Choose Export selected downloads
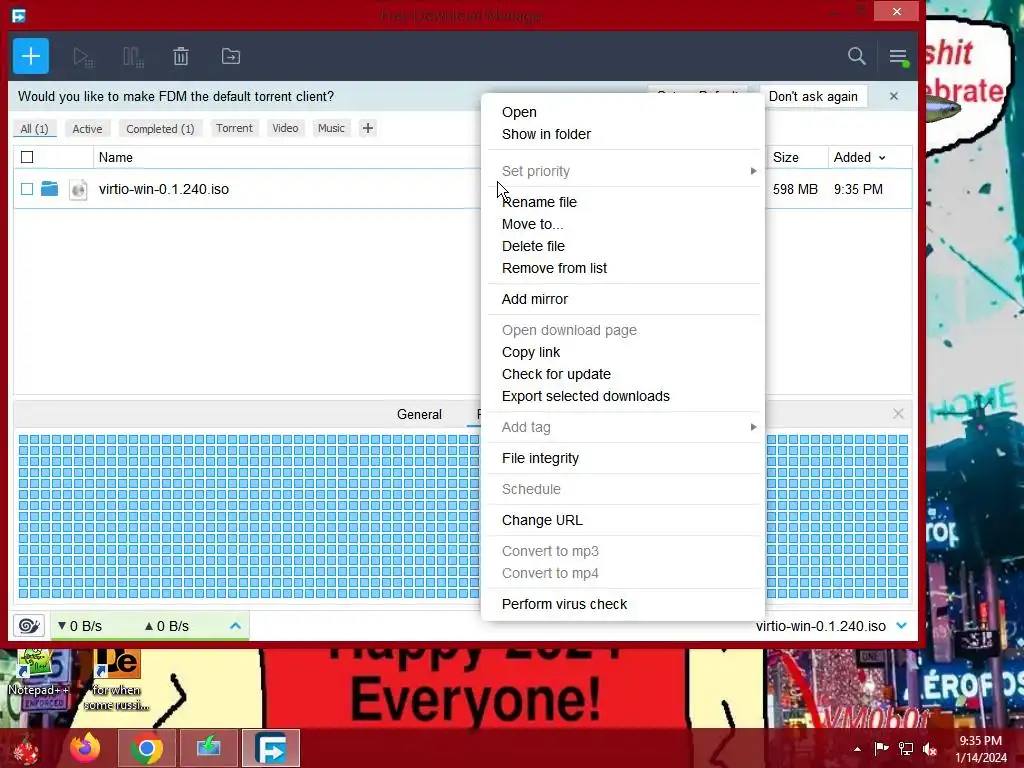The width and height of the screenshot is (1024, 768). tap(585, 396)
